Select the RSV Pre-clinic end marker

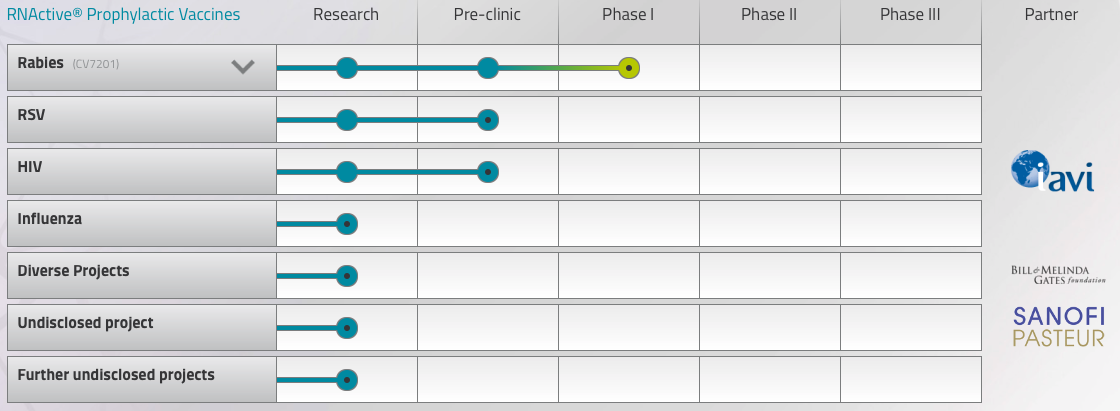point(488,120)
